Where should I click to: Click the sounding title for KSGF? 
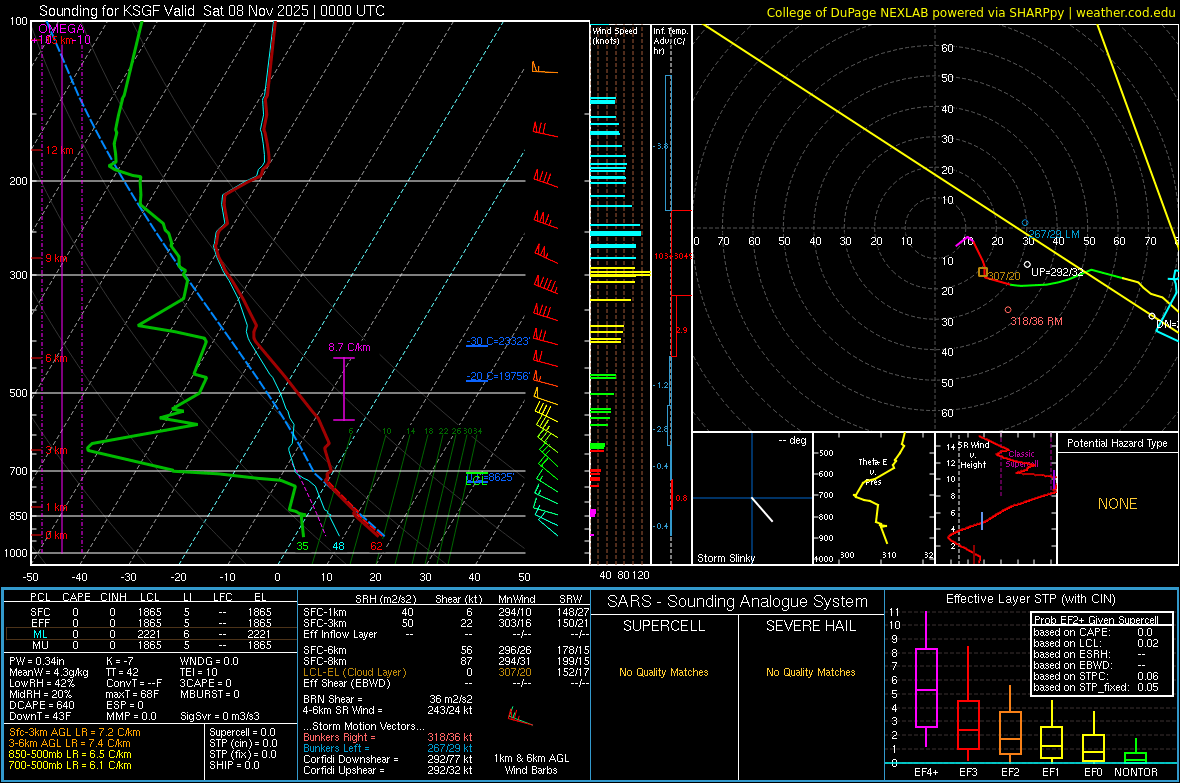(211, 11)
